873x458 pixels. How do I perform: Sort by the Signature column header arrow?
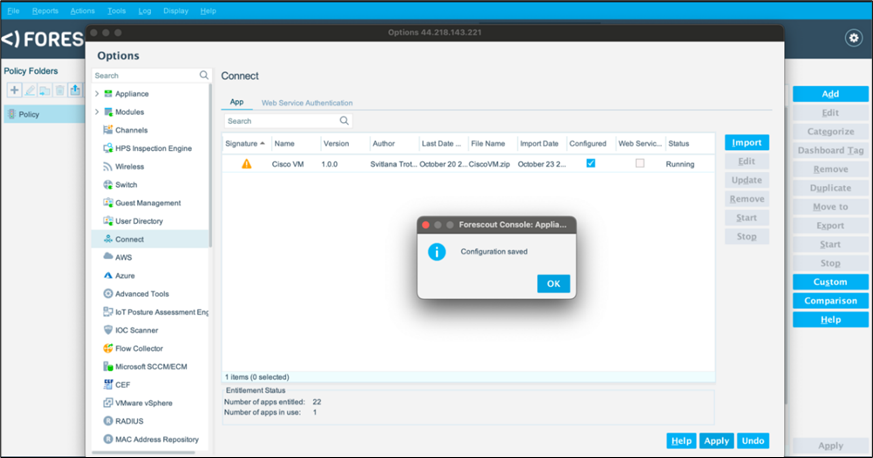click(262, 144)
